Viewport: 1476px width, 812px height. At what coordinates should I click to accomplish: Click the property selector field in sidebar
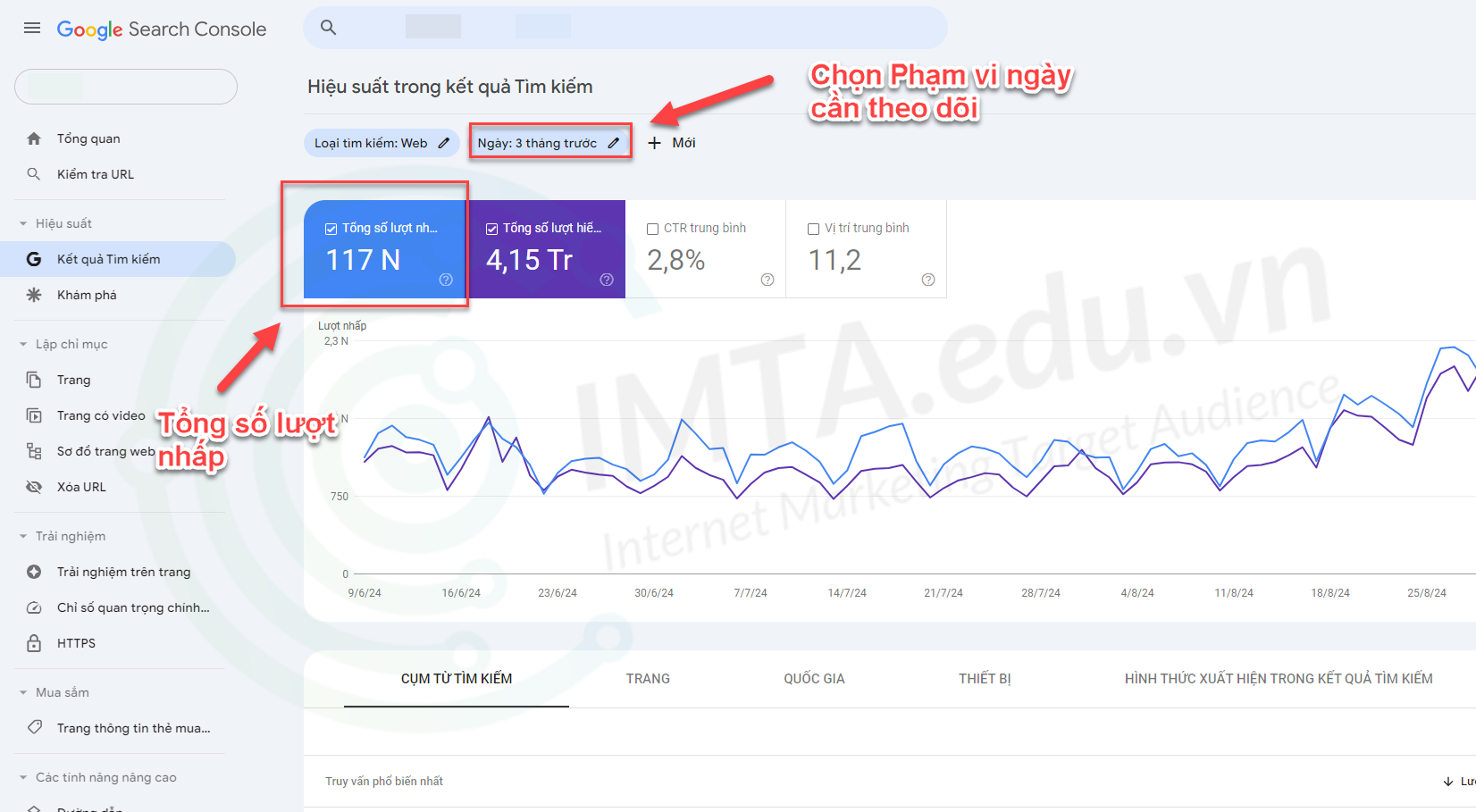click(x=126, y=87)
